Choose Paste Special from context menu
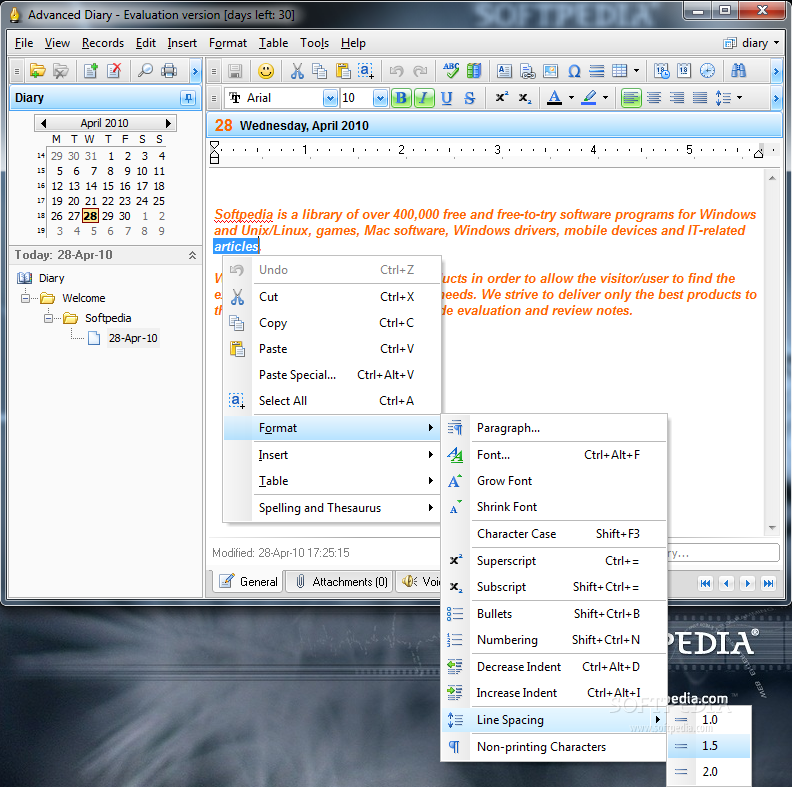 pyautogui.click(x=332, y=375)
